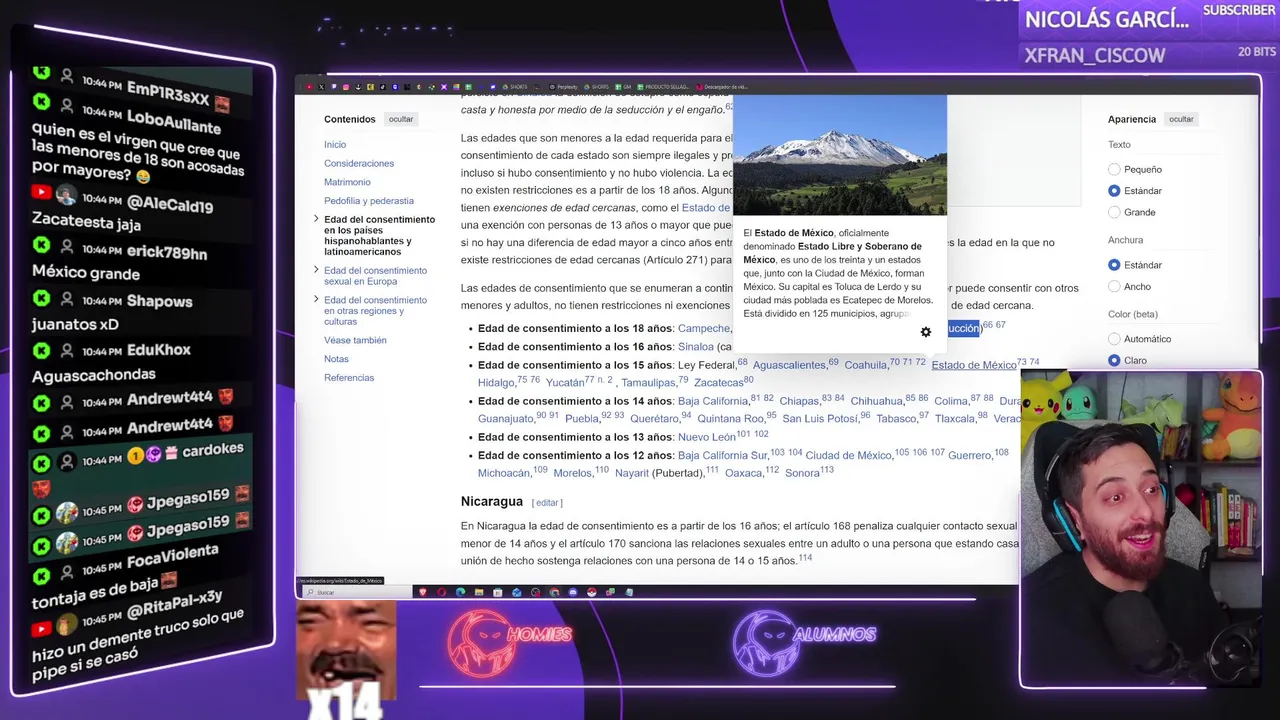This screenshot has height=720, width=1280.
Task: Open the YouTube bookmark icon
Action: tap(309, 87)
